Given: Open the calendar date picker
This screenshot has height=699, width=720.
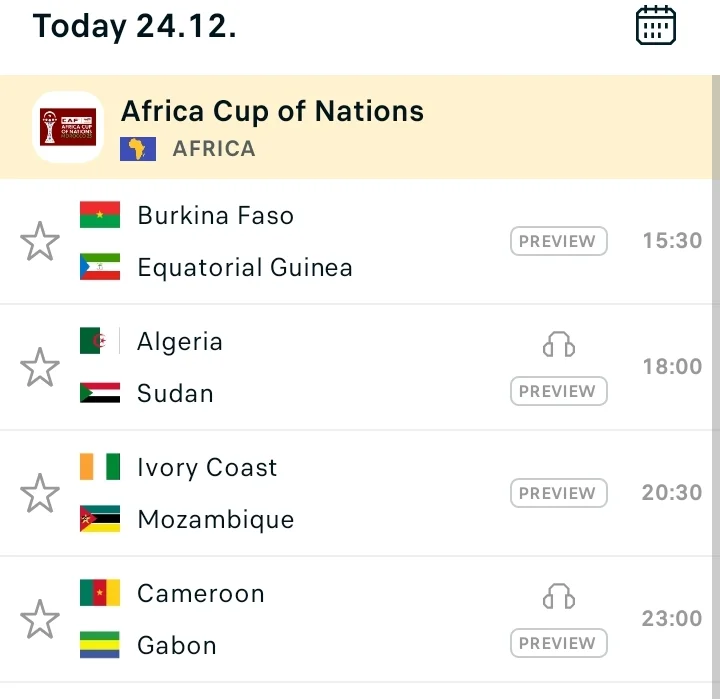Looking at the screenshot, I should pos(656,25).
